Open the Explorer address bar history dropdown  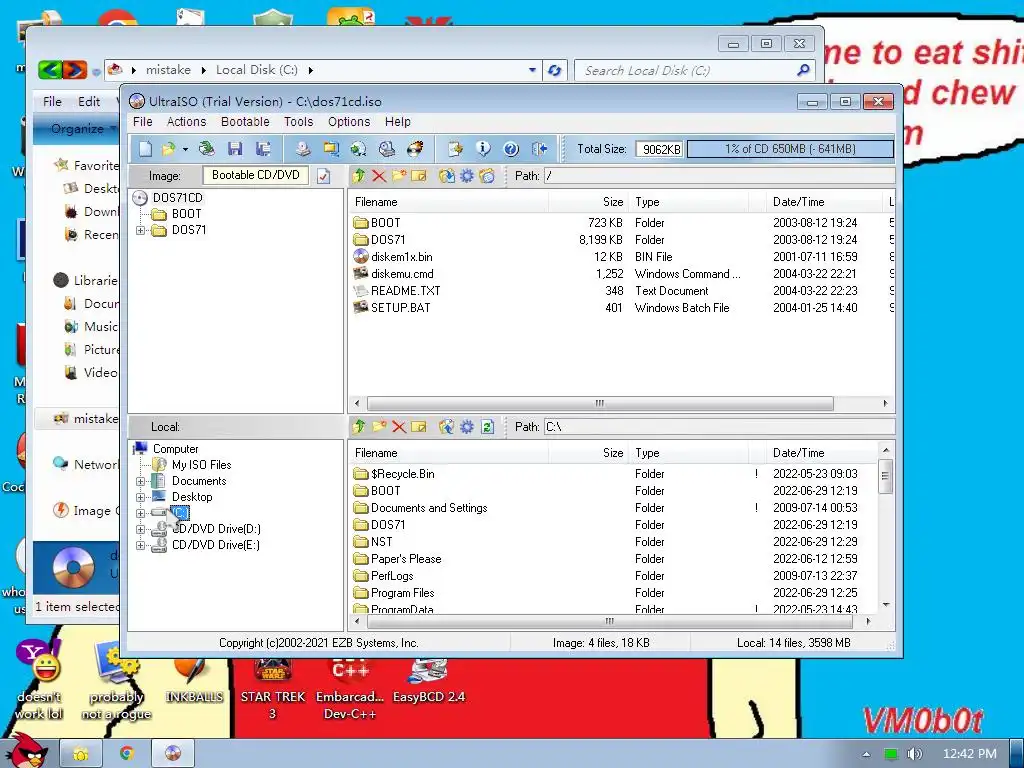(532, 70)
